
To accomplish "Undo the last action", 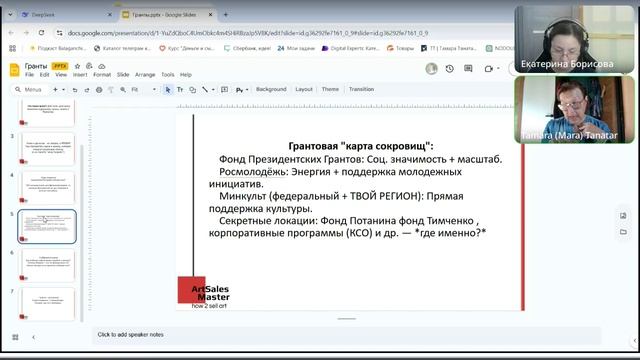I will pyautogui.click(x=75, y=90).
